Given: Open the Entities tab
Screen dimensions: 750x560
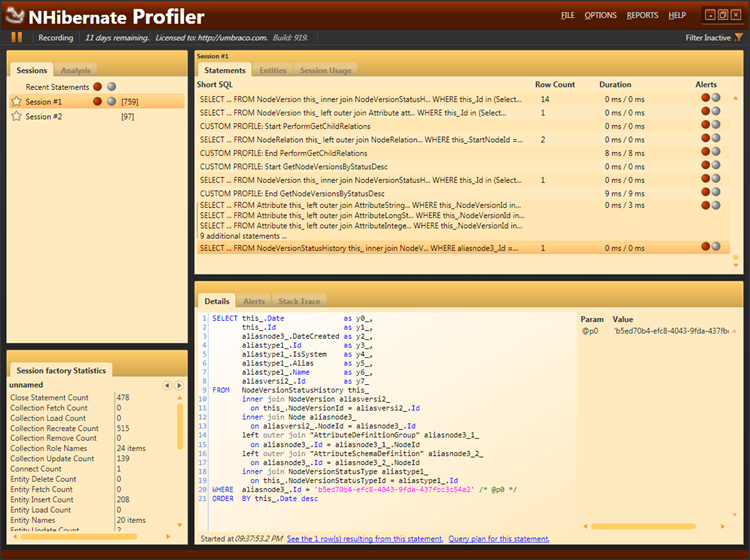Looking at the screenshot, I should 273,70.
